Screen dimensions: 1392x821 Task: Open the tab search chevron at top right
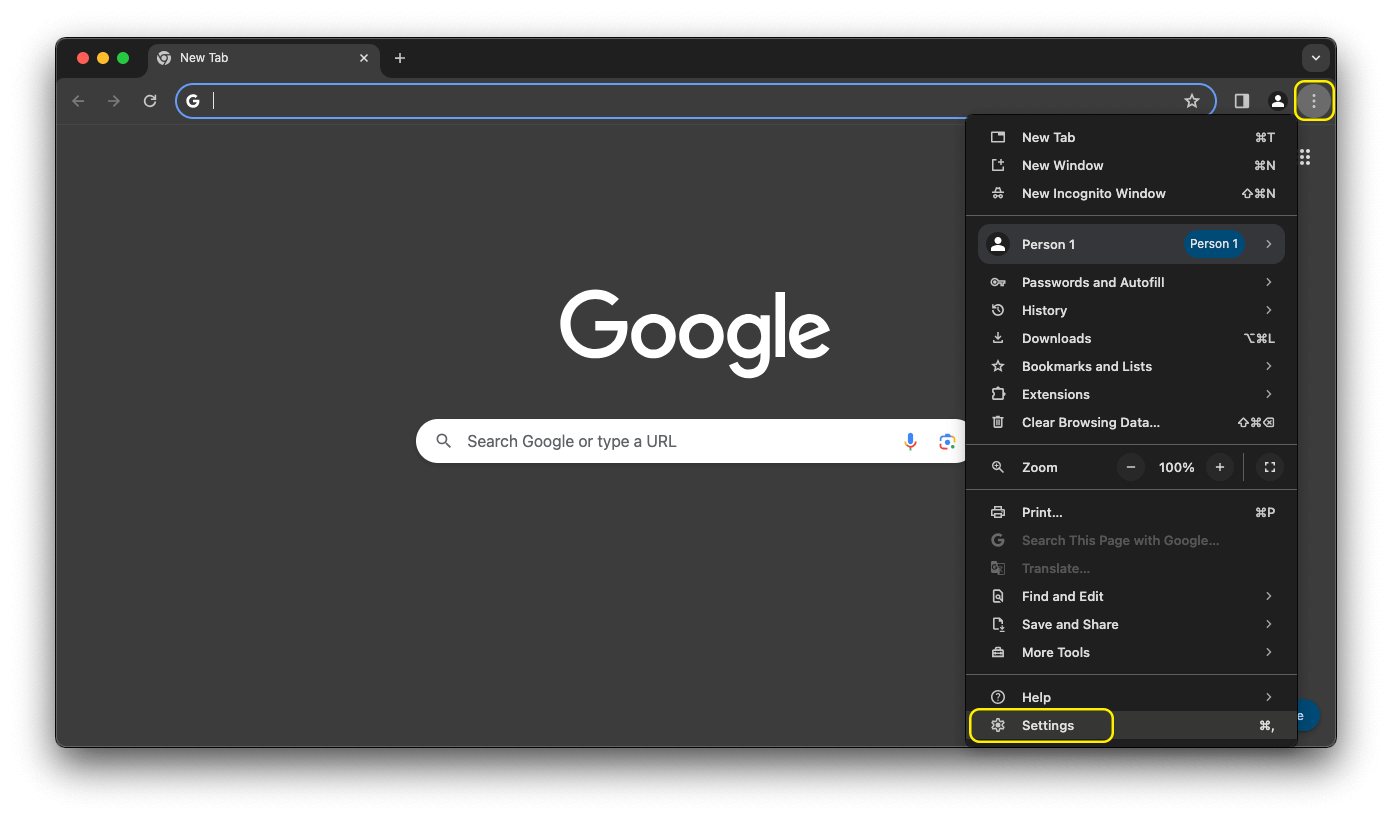tap(1316, 57)
